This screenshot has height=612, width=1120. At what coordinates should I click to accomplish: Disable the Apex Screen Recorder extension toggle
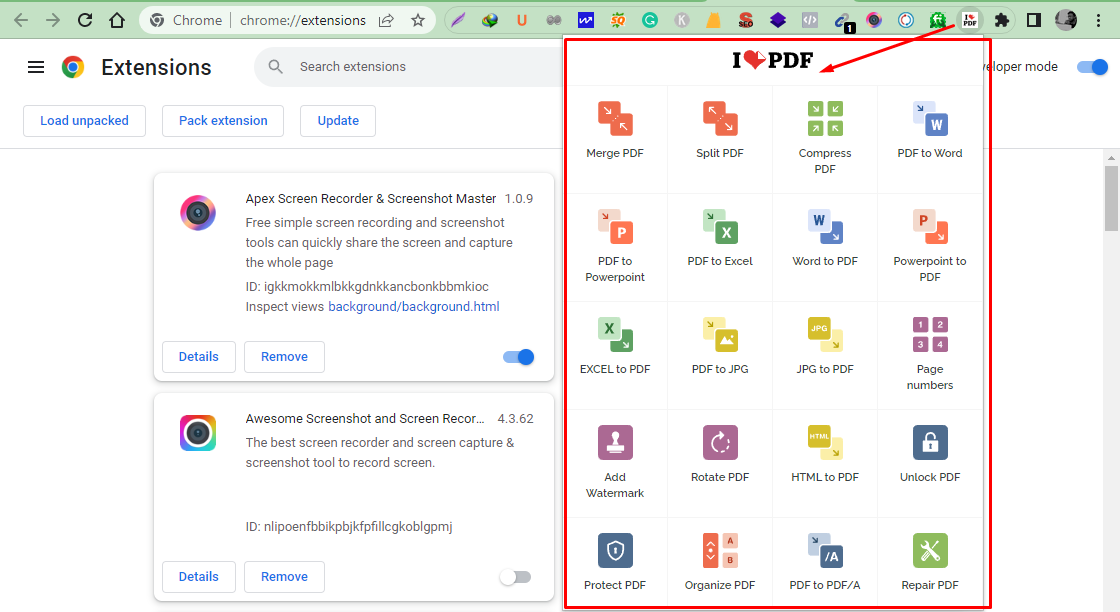tap(519, 357)
